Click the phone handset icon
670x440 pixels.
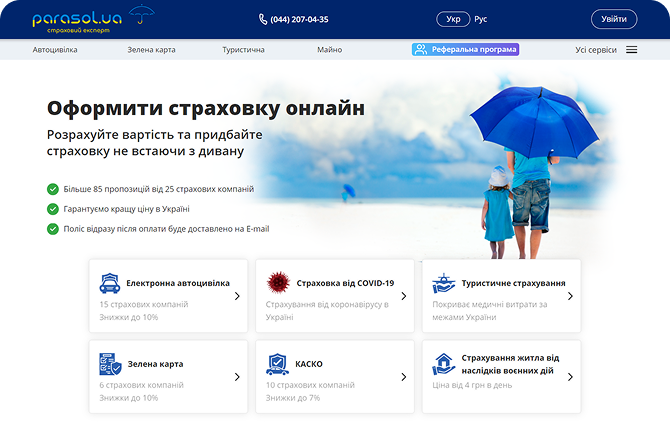tap(263, 19)
